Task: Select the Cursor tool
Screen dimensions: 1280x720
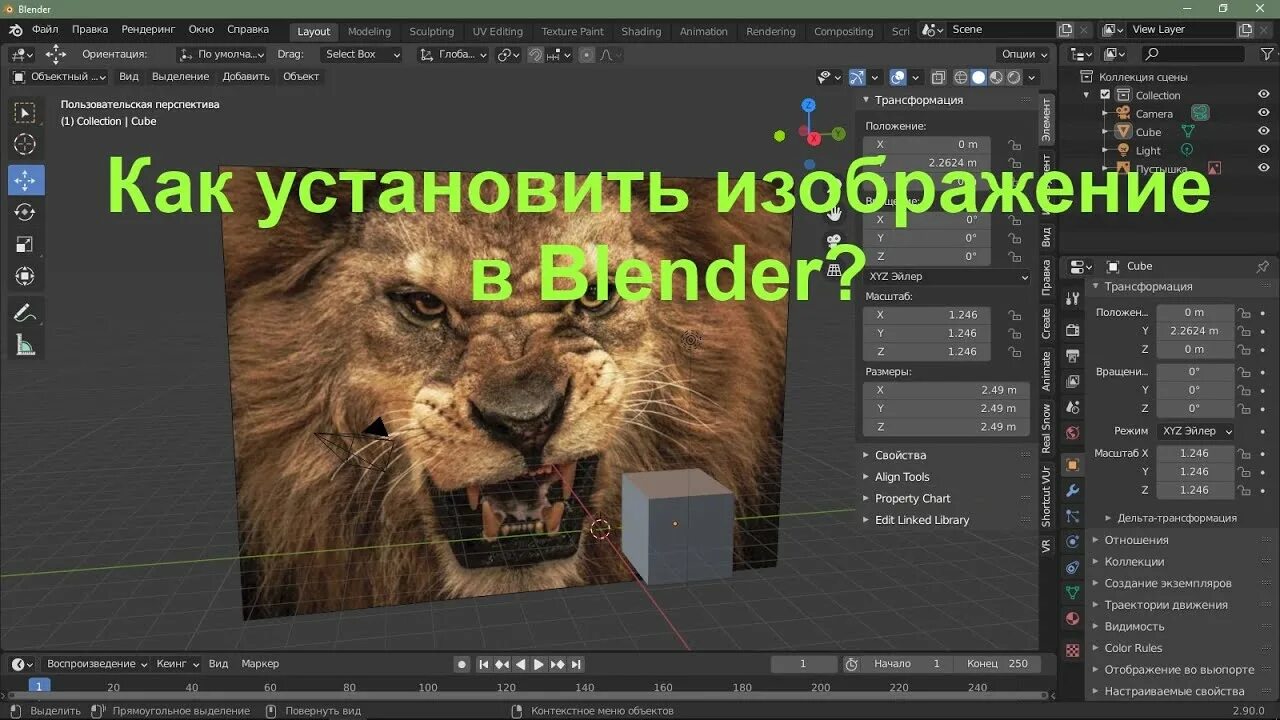Action: coord(25,145)
